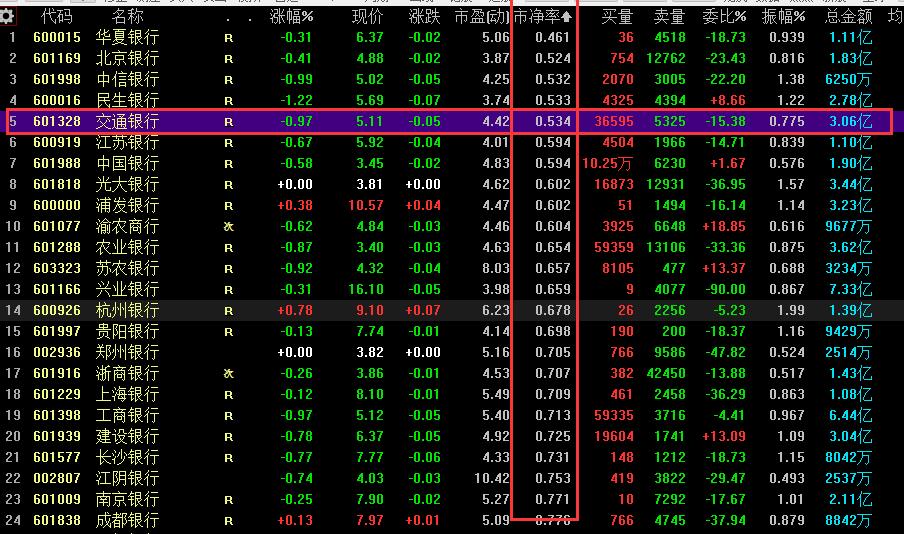Select stock 江苏银行
This screenshot has height=534, width=904.
tap(127, 142)
